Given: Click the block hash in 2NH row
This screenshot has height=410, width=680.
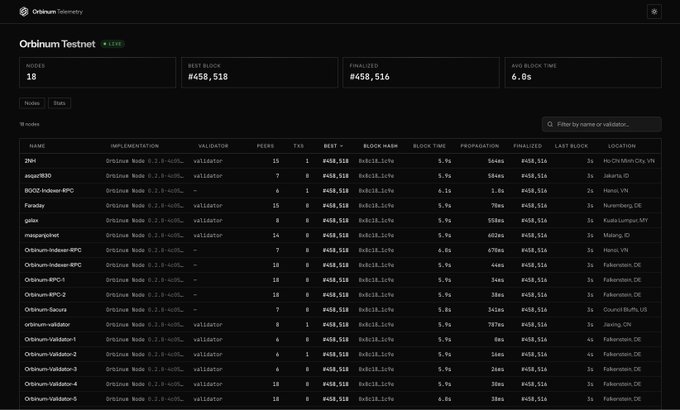Looking at the screenshot, I should [376, 161].
